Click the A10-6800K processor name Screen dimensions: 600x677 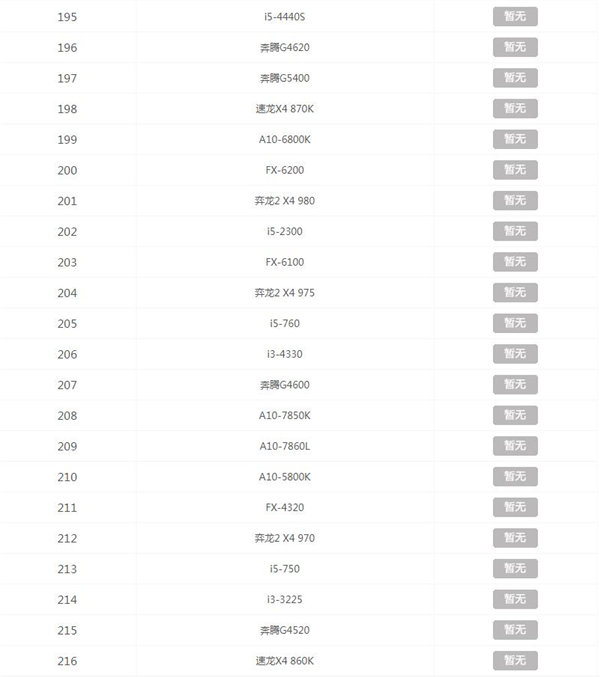click(284, 139)
